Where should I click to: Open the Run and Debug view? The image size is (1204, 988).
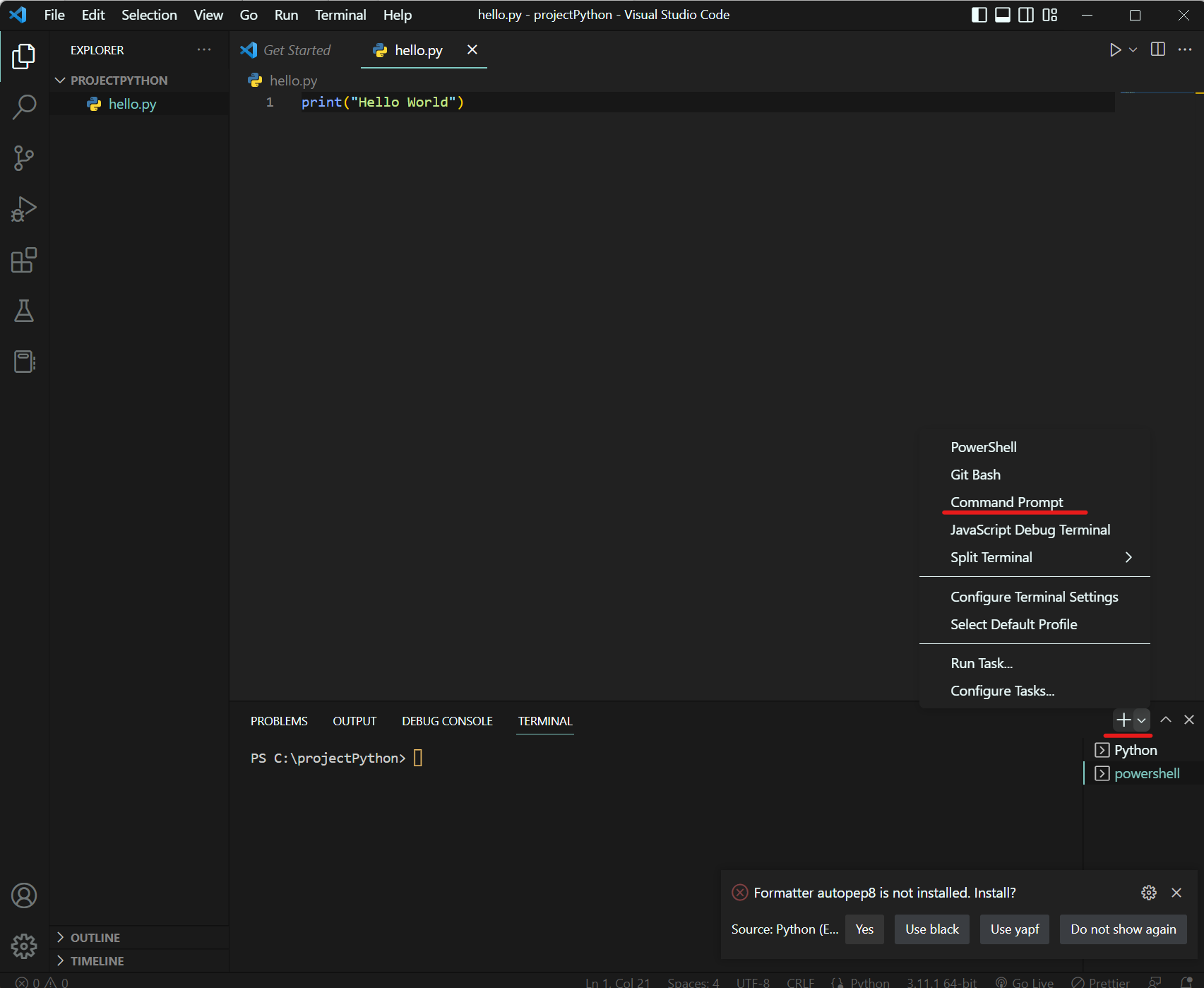[x=24, y=209]
